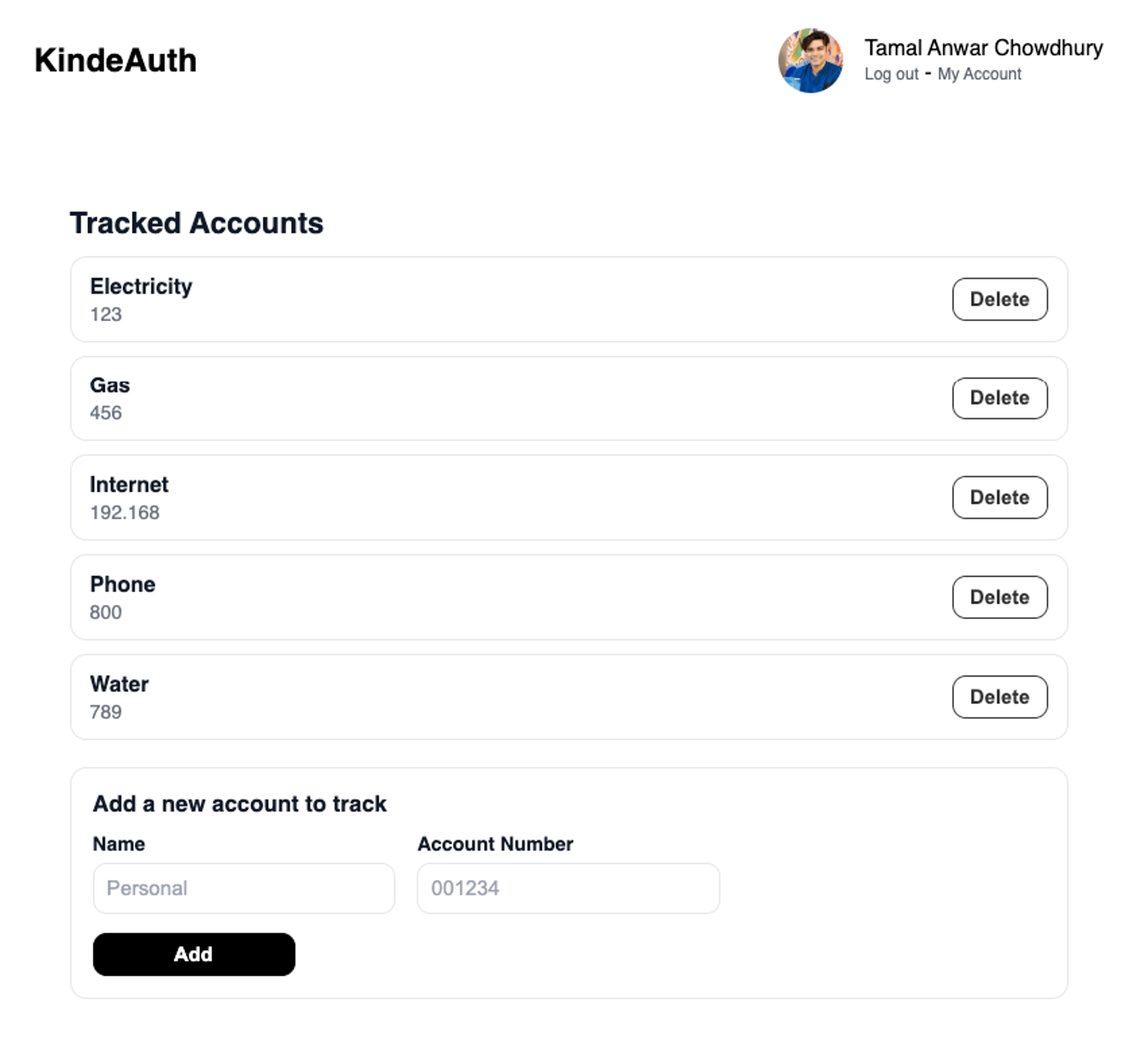Click the profile avatar picture

(811, 57)
